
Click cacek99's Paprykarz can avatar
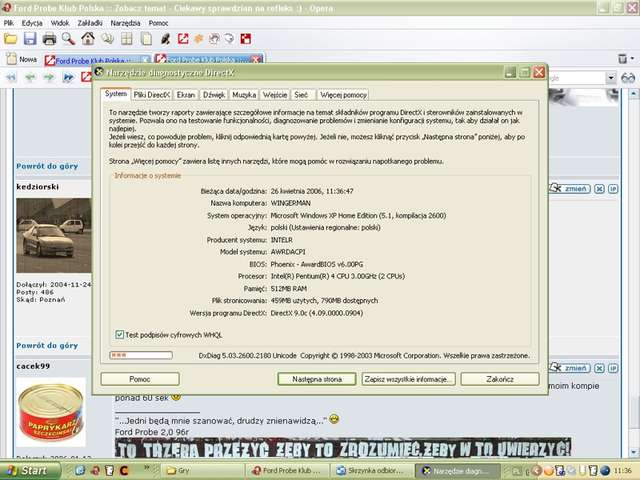pos(51,412)
